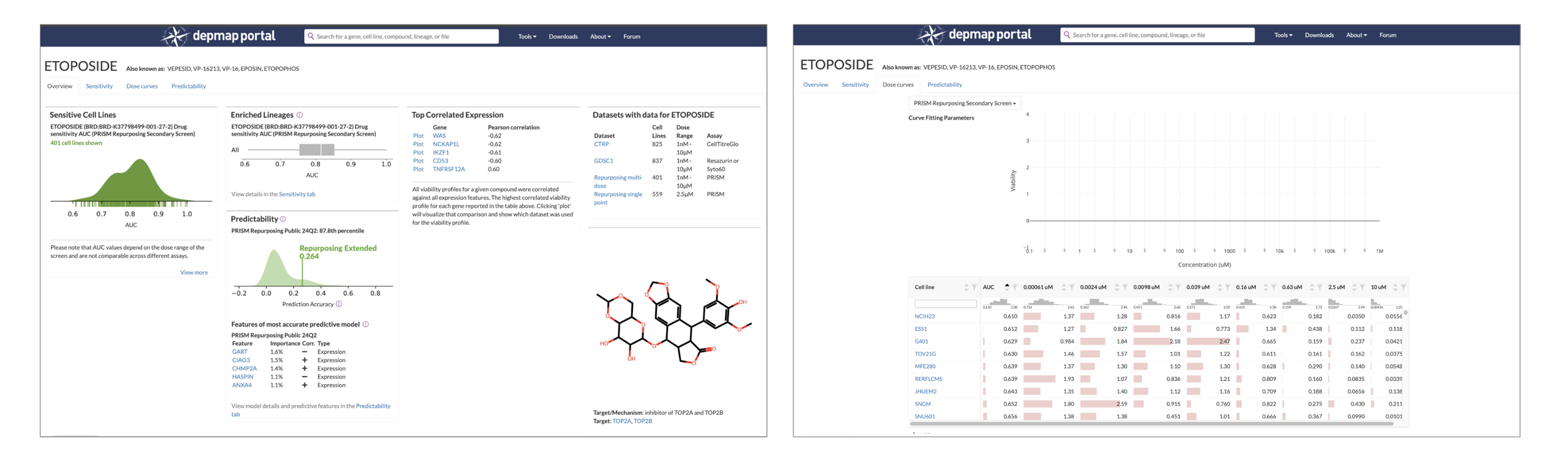The image size is (1568, 462).
Task: Filter the 0.16 uM column
Action: point(1274,287)
